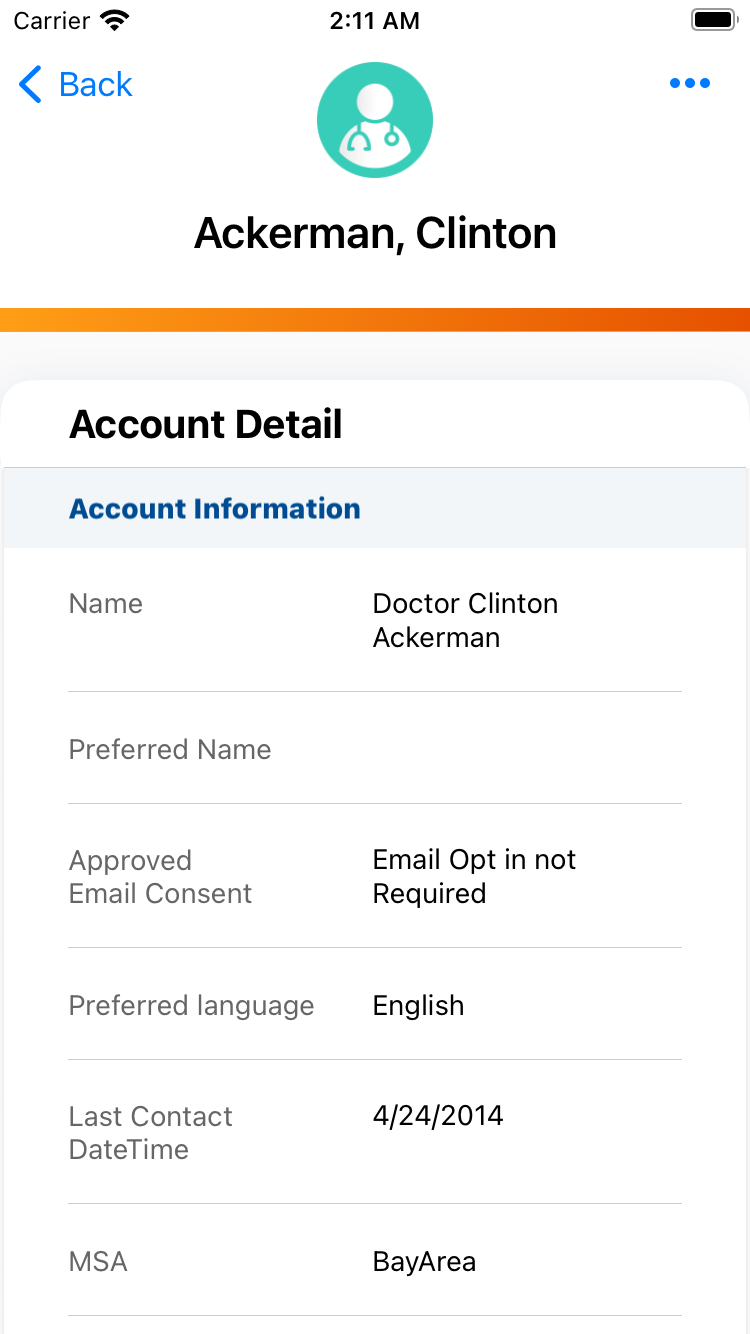The width and height of the screenshot is (750, 1334).
Task: Tap the battery indicator icon
Action: [714, 21]
